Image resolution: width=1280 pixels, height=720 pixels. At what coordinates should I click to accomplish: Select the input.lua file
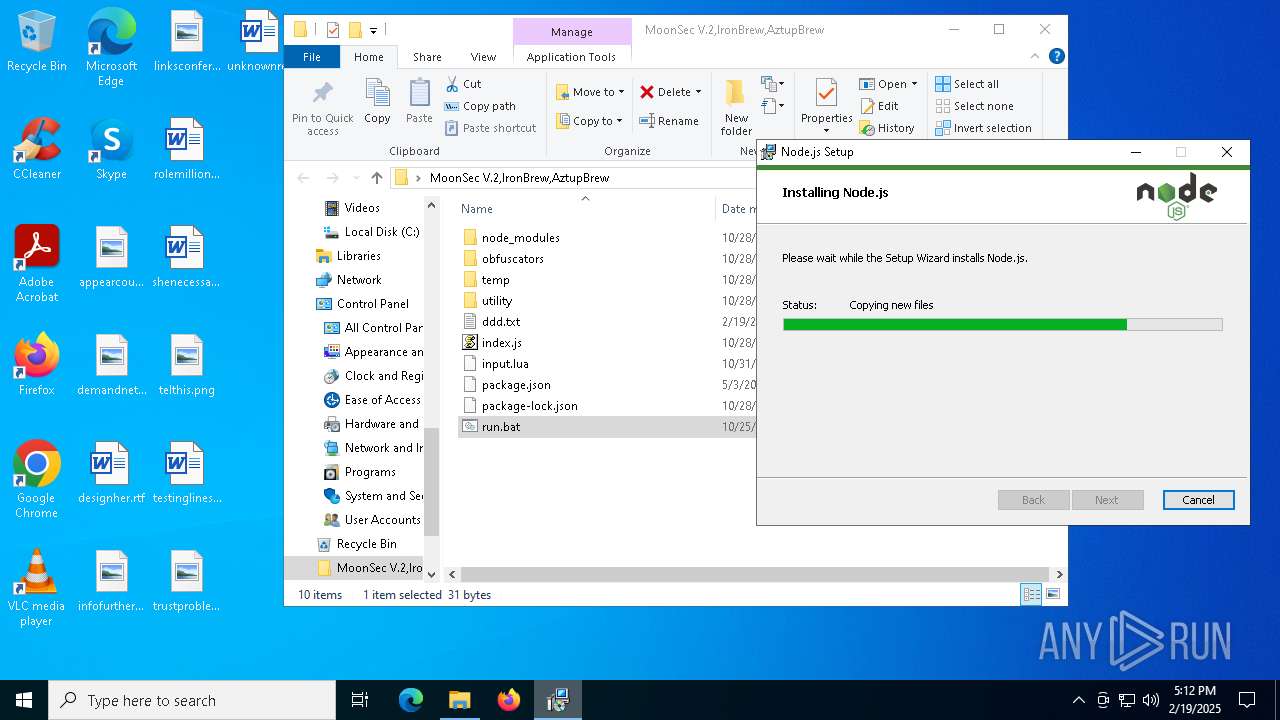(504, 363)
